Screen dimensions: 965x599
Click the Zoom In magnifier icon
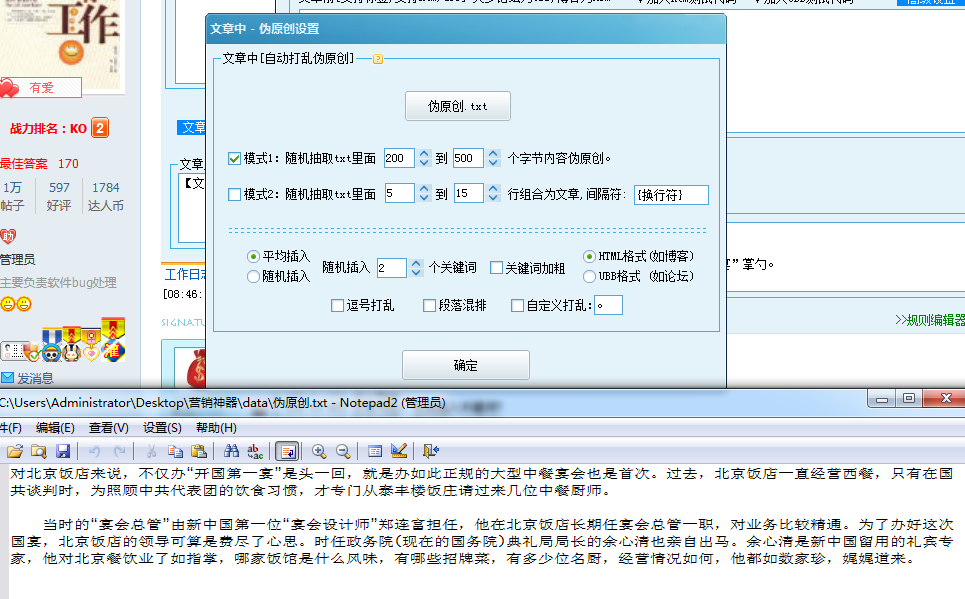pyautogui.click(x=319, y=451)
